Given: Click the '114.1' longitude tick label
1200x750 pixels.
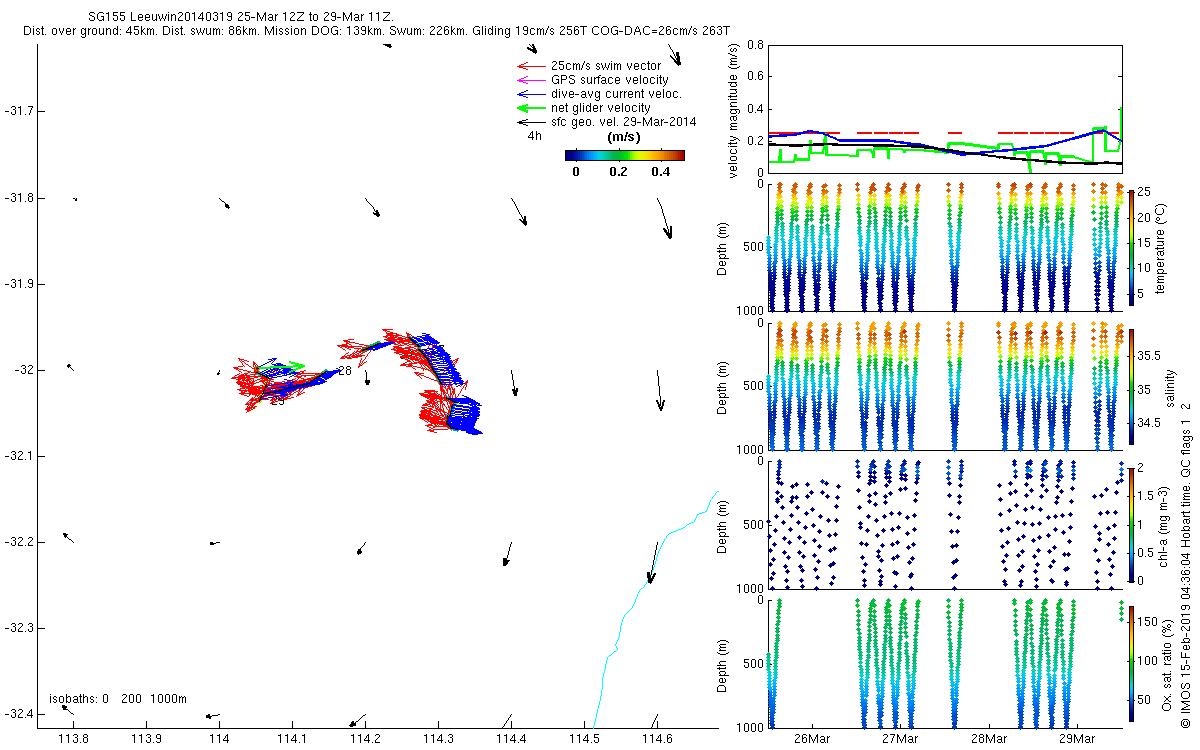Looking at the screenshot, I should point(293,738).
